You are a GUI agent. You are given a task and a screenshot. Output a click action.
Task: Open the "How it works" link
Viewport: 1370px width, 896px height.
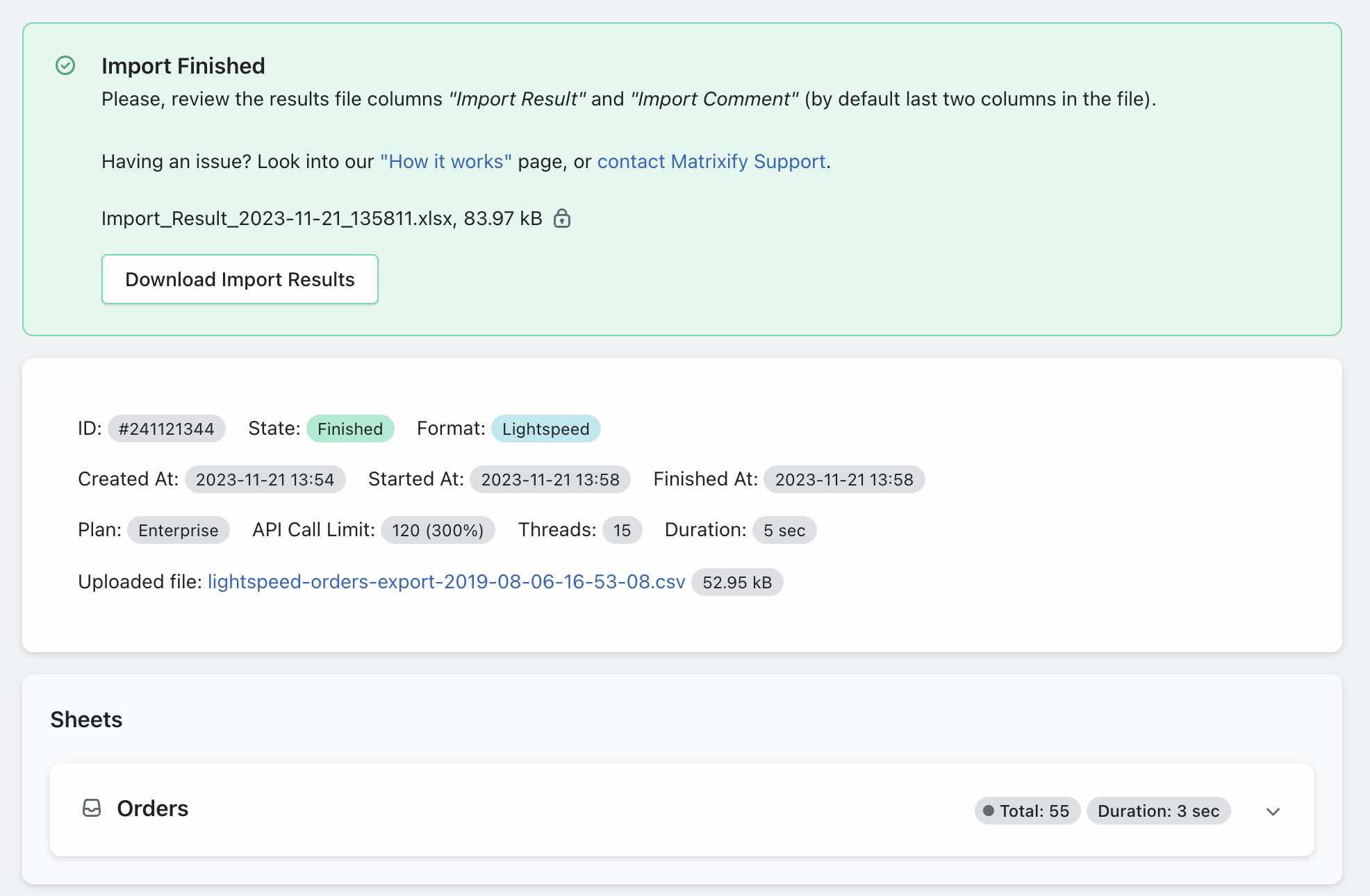445,162
